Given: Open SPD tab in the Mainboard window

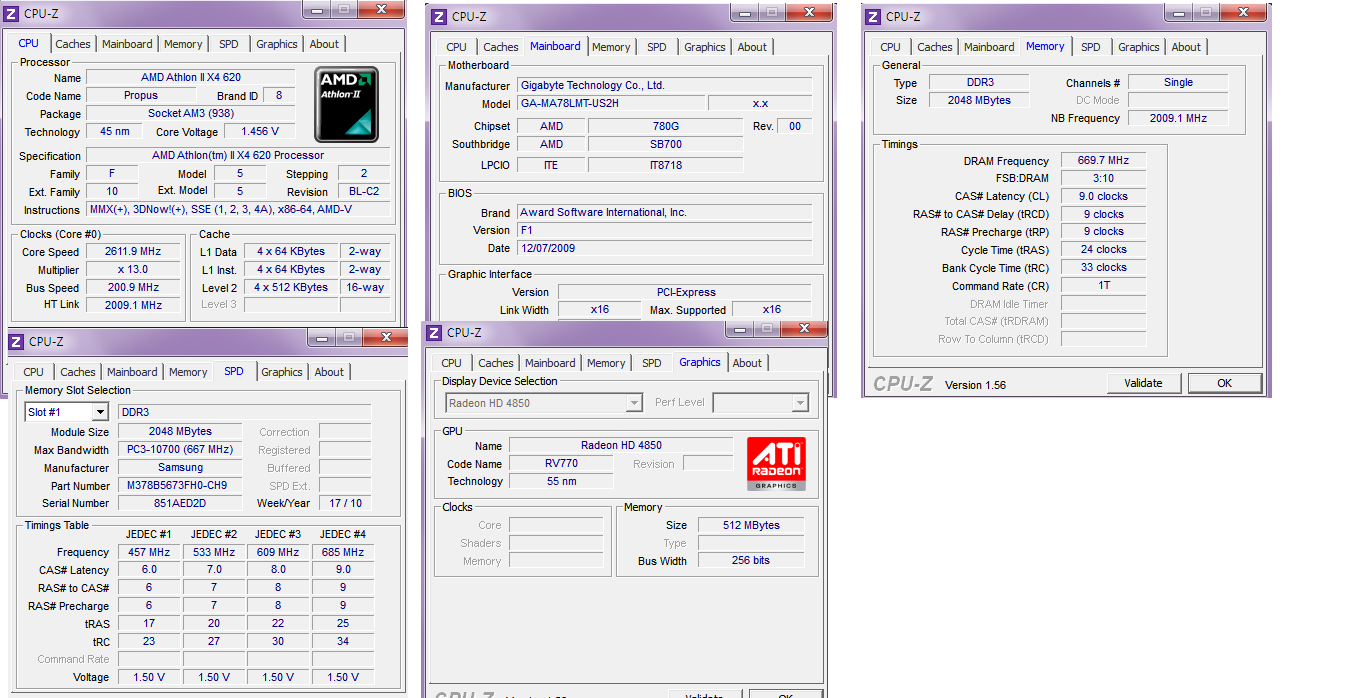Looking at the screenshot, I should point(657,47).
